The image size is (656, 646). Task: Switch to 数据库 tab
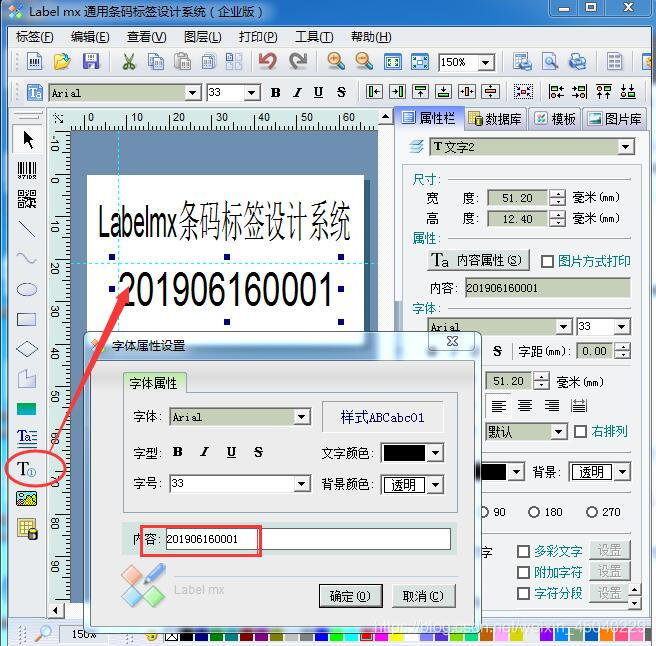tap(495, 119)
